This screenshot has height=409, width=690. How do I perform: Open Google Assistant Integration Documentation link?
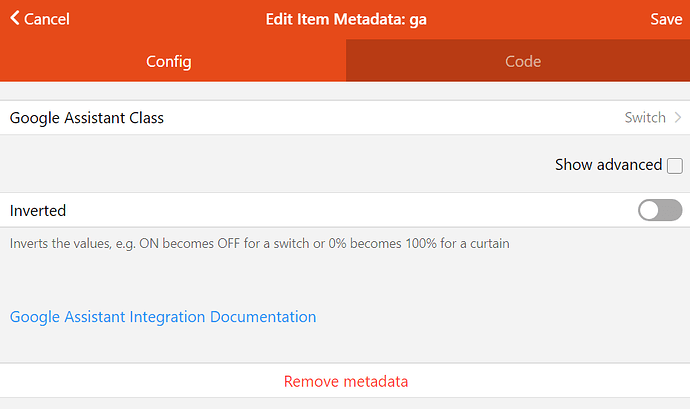pos(163,317)
